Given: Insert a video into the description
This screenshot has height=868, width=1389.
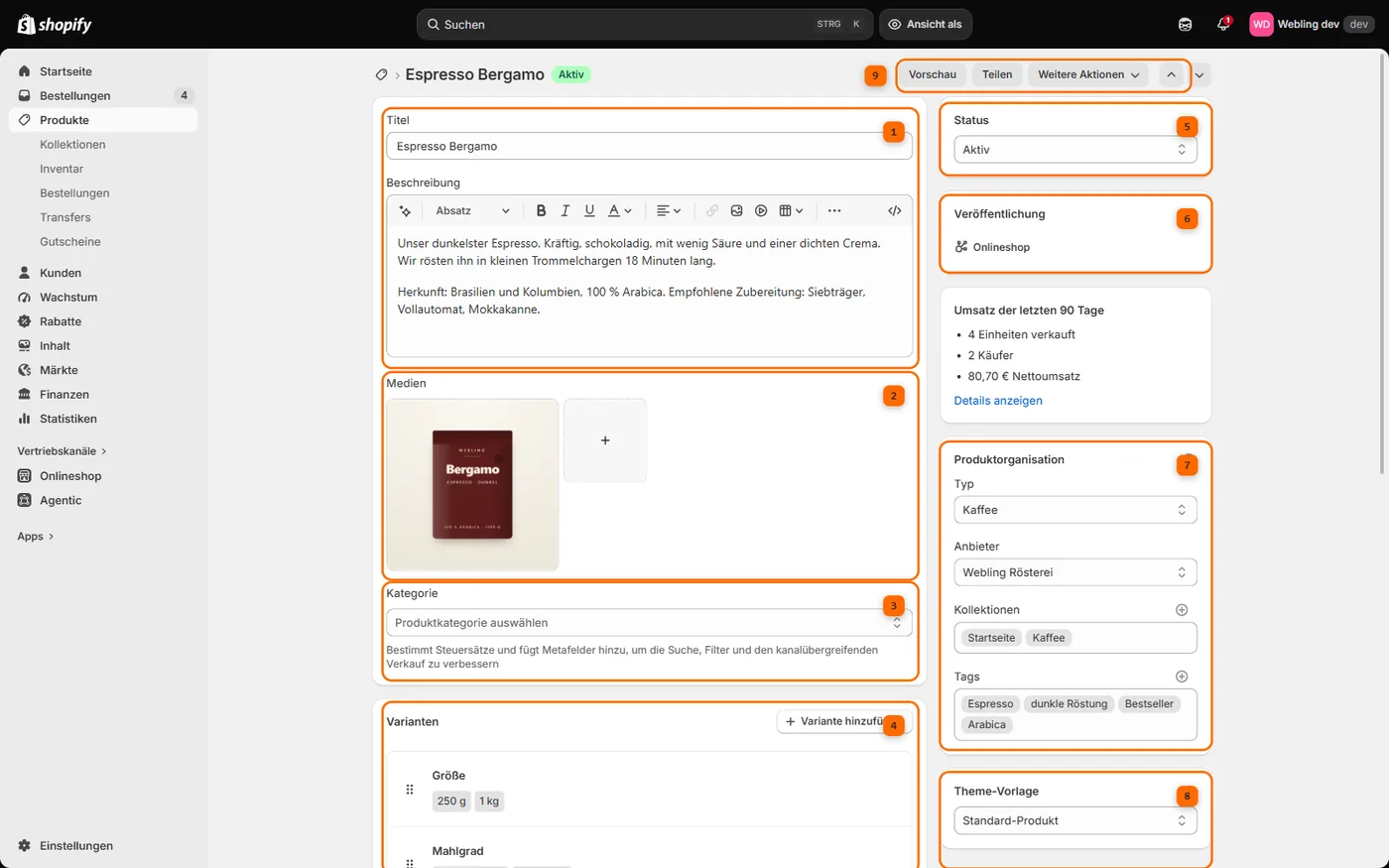Looking at the screenshot, I should coord(761,210).
